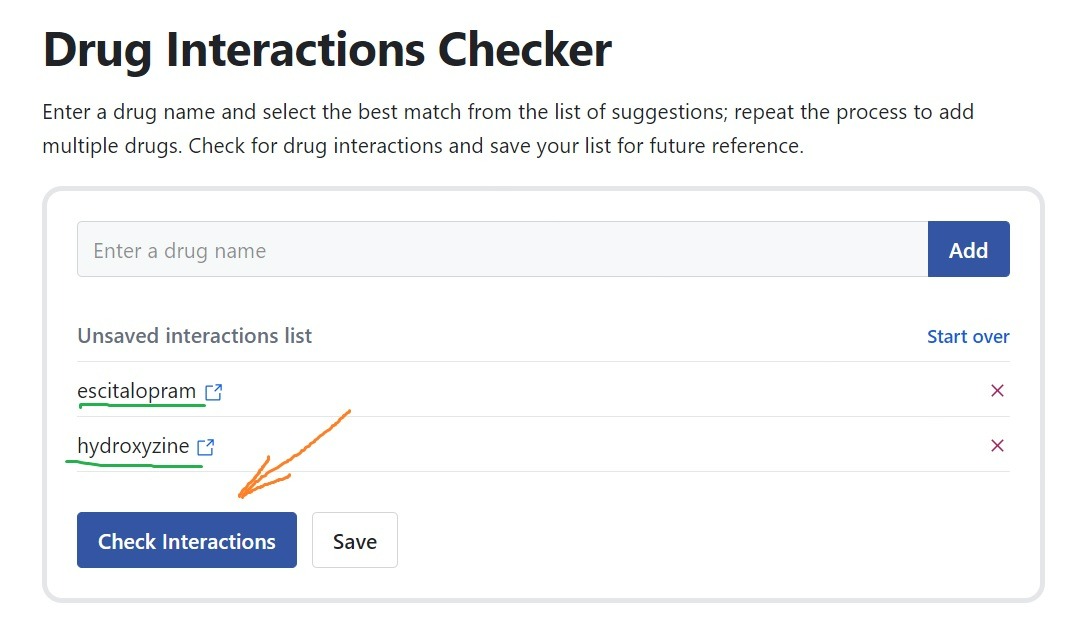This screenshot has height=618, width=1086.
Task: Open escitalopram external link icon
Action: (x=213, y=392)
